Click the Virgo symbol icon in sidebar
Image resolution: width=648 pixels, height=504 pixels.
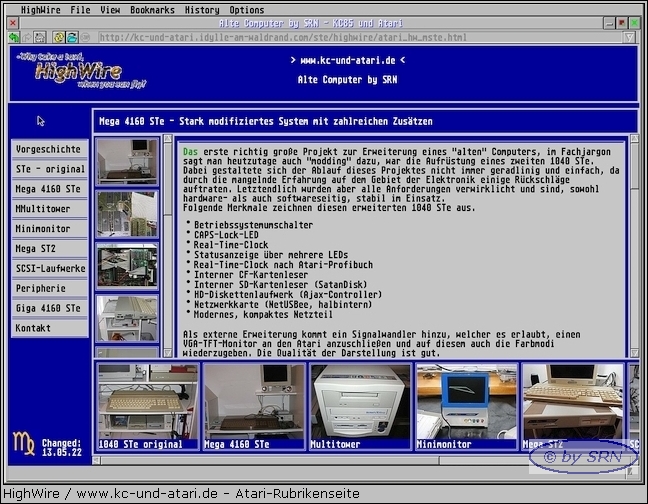tap(24, 444)
